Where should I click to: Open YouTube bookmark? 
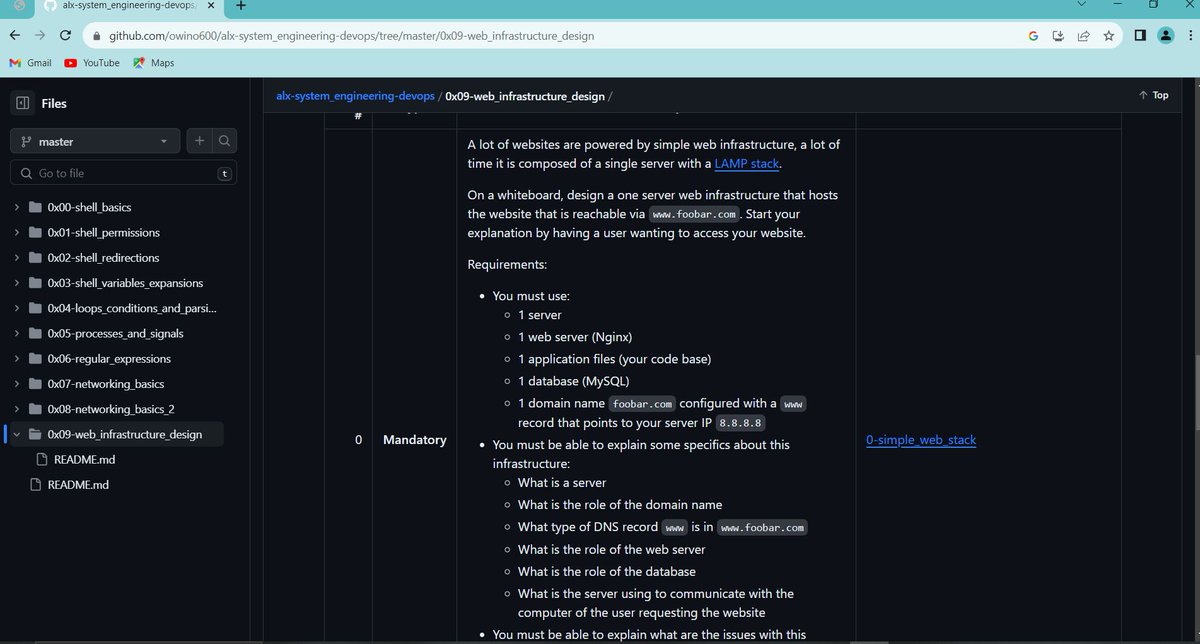pos(91,62)
